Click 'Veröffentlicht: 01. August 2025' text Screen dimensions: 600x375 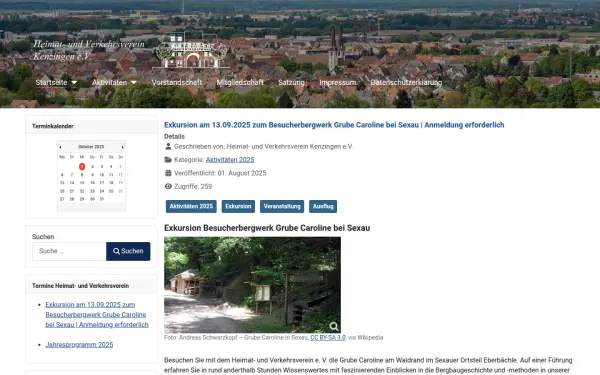[220, 173]
